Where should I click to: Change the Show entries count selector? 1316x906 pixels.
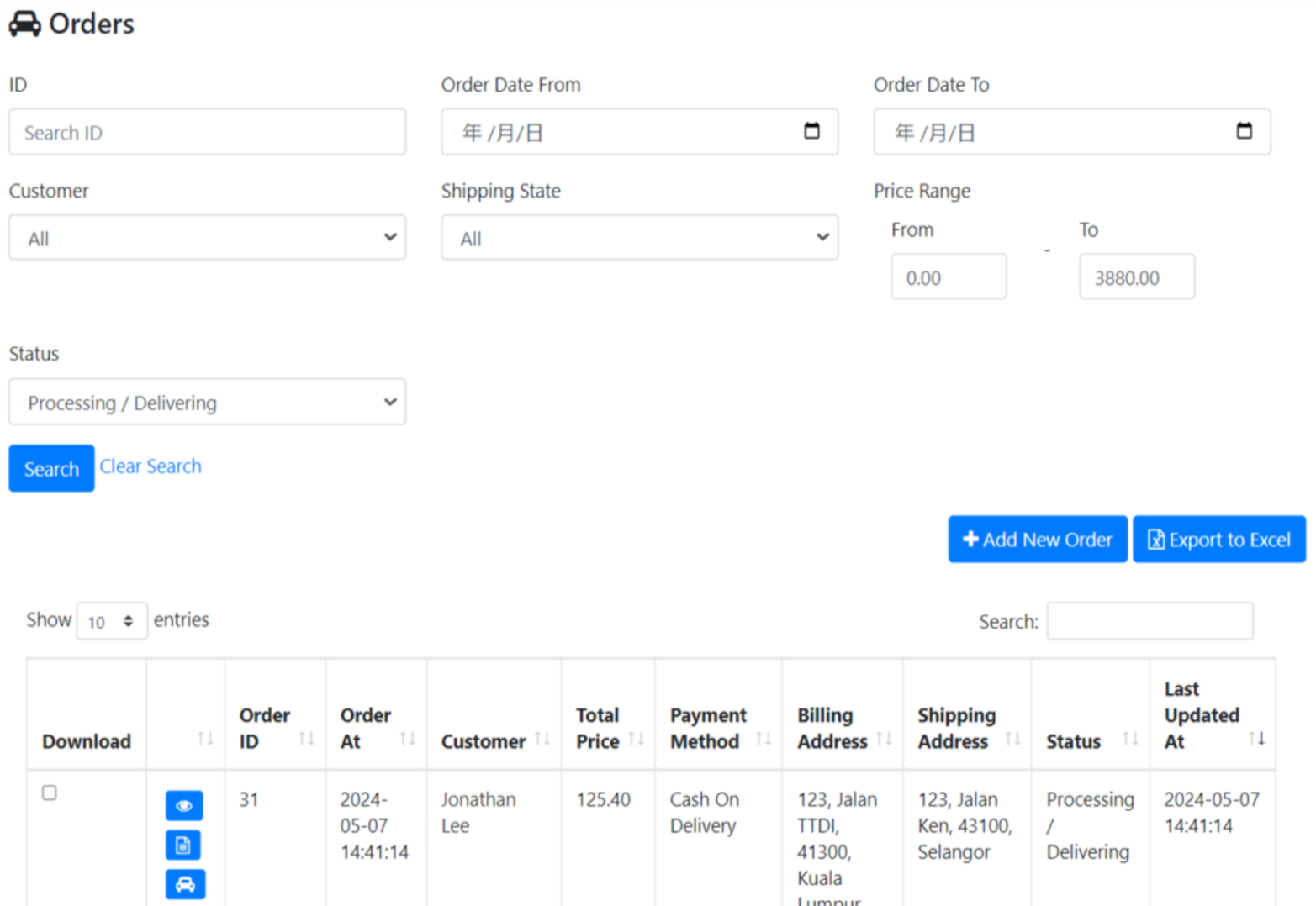111,621
